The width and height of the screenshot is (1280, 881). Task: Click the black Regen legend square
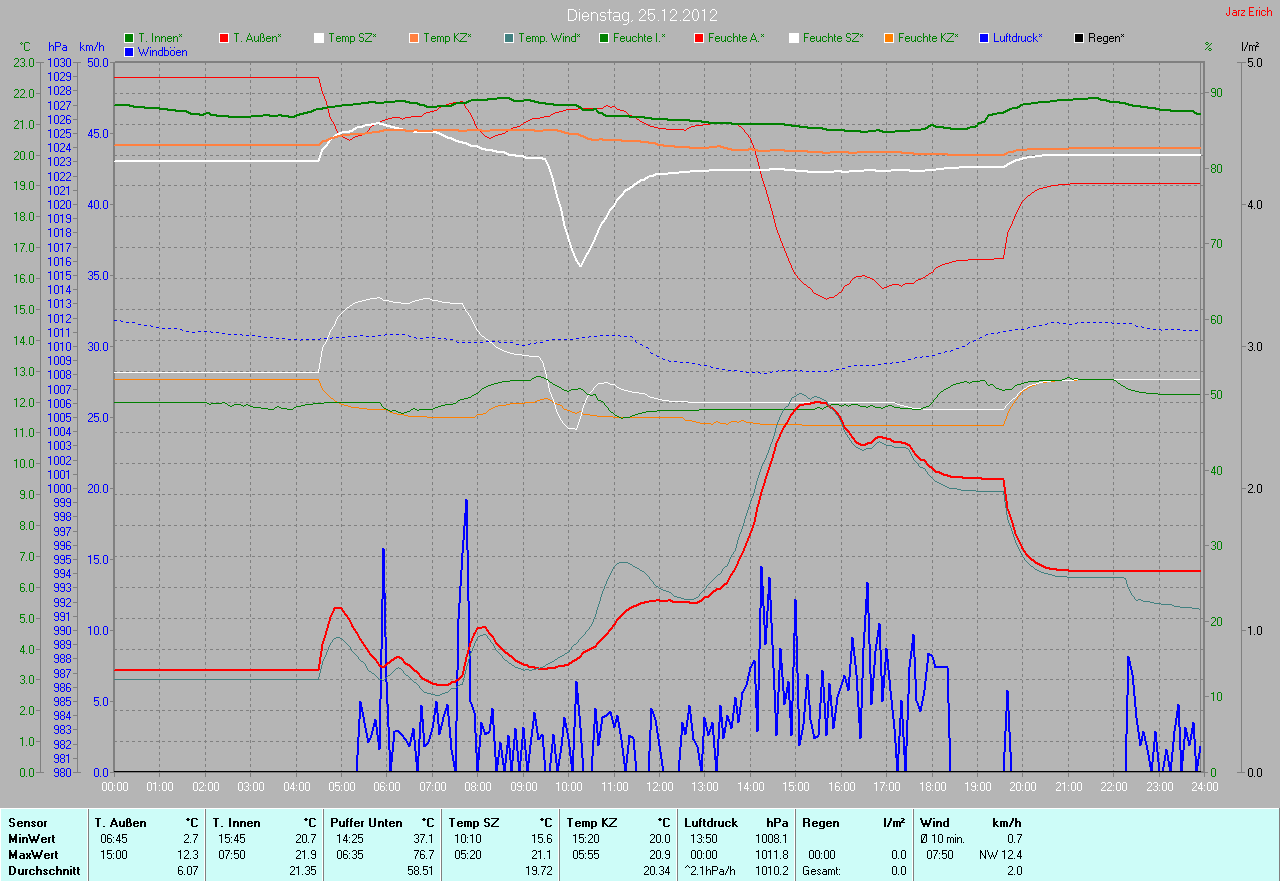[1079, 38]
